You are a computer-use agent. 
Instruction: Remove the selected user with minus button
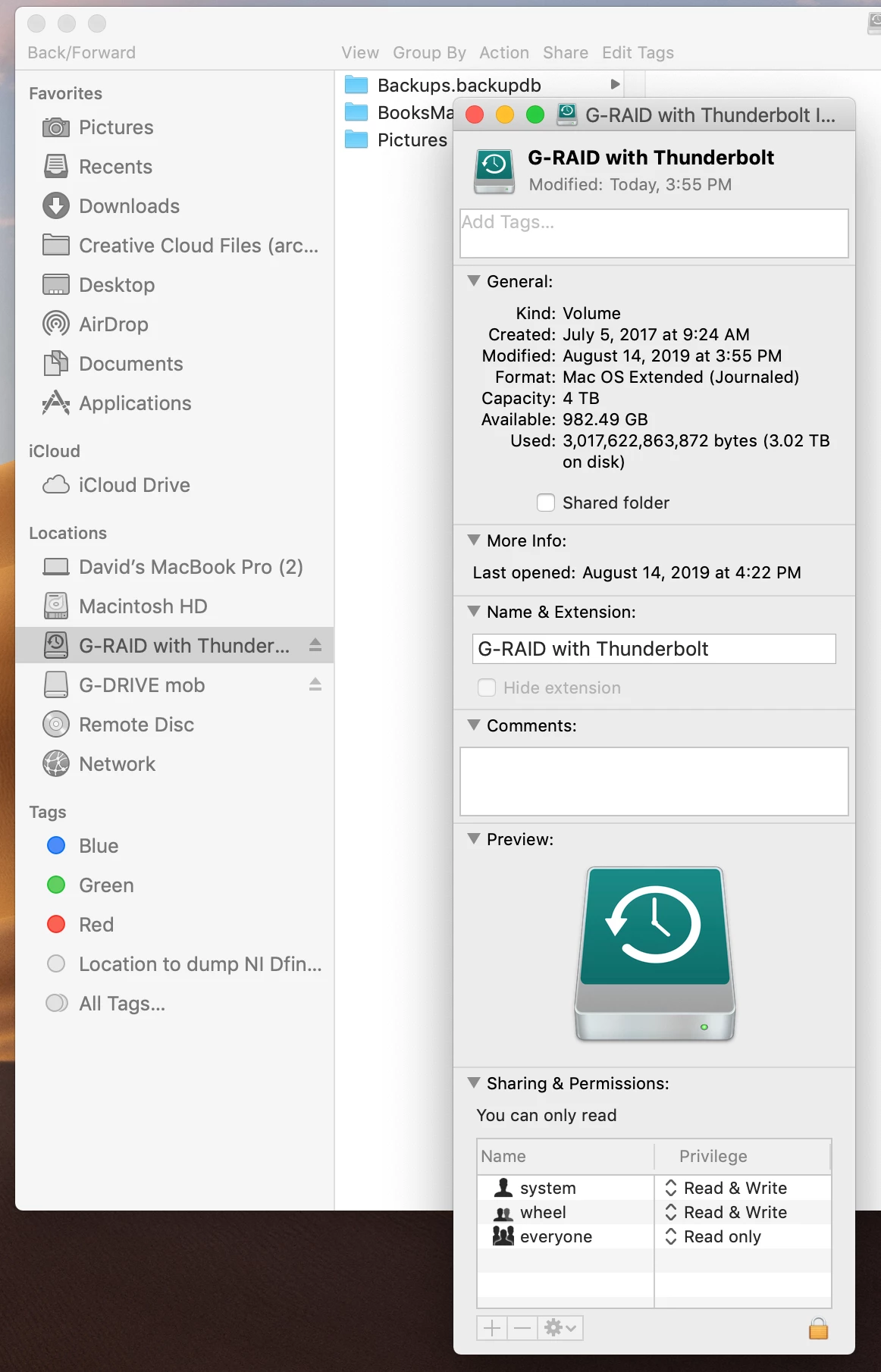click(x=522, y=1328)
